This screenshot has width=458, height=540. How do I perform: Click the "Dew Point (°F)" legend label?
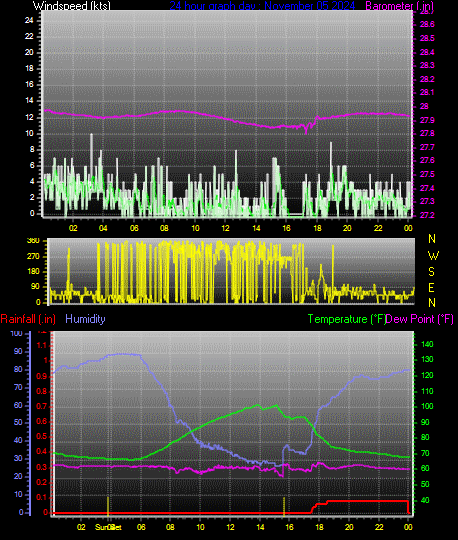point(419,319)
